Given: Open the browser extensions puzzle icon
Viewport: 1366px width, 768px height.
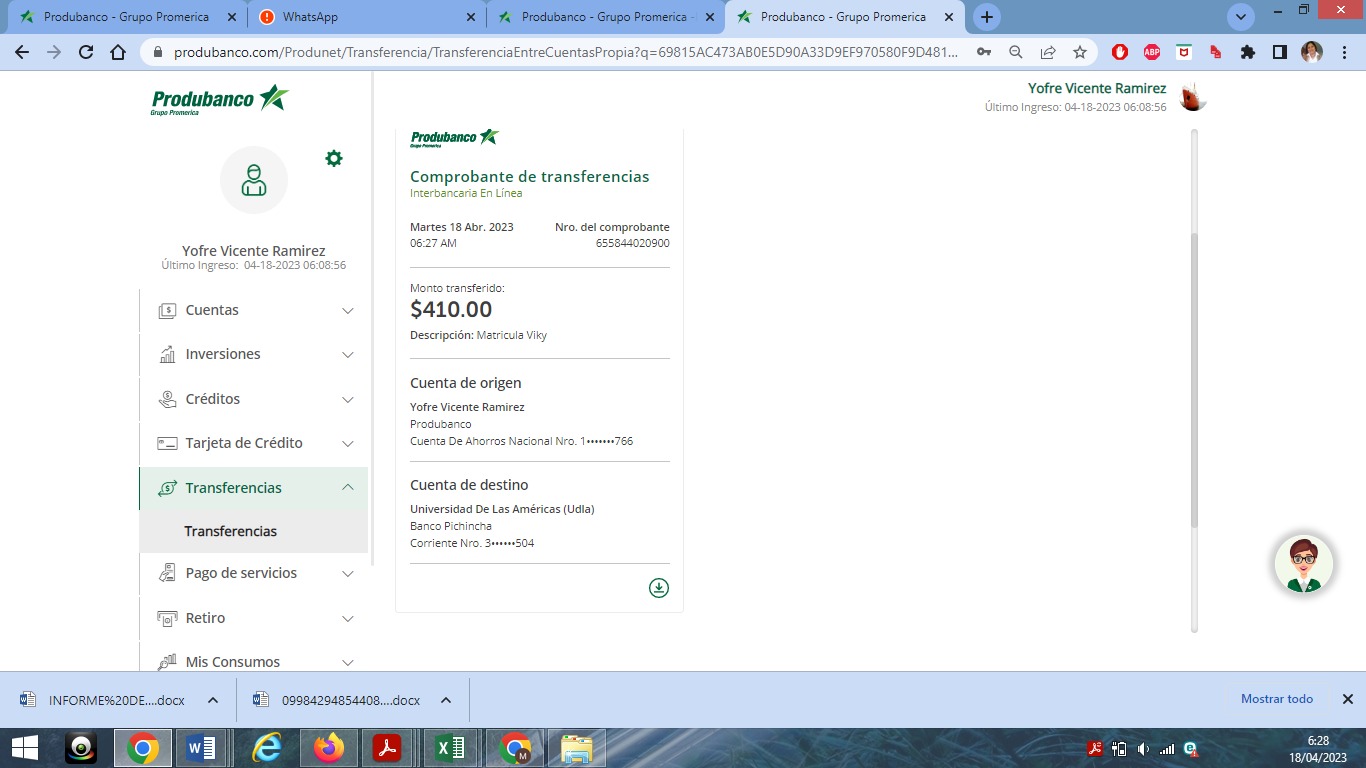Looking at the screenshot, I should click(1248, 52).
